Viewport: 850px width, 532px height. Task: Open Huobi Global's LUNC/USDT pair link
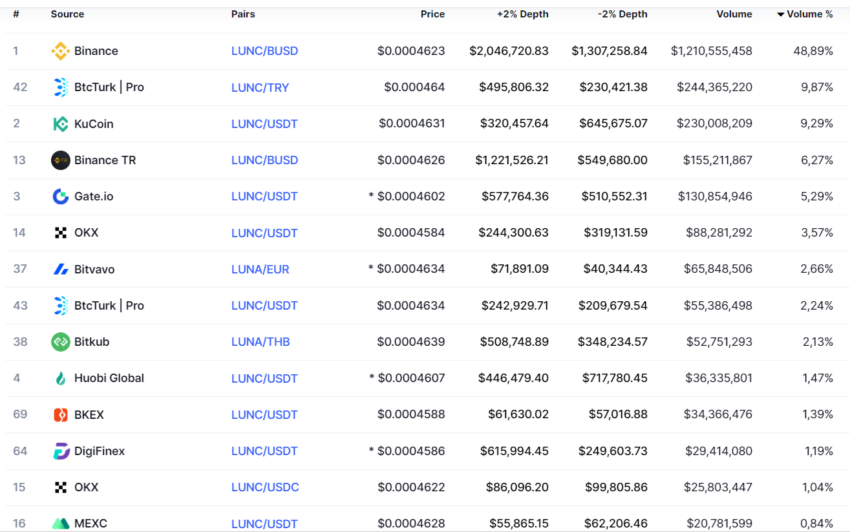265,379
